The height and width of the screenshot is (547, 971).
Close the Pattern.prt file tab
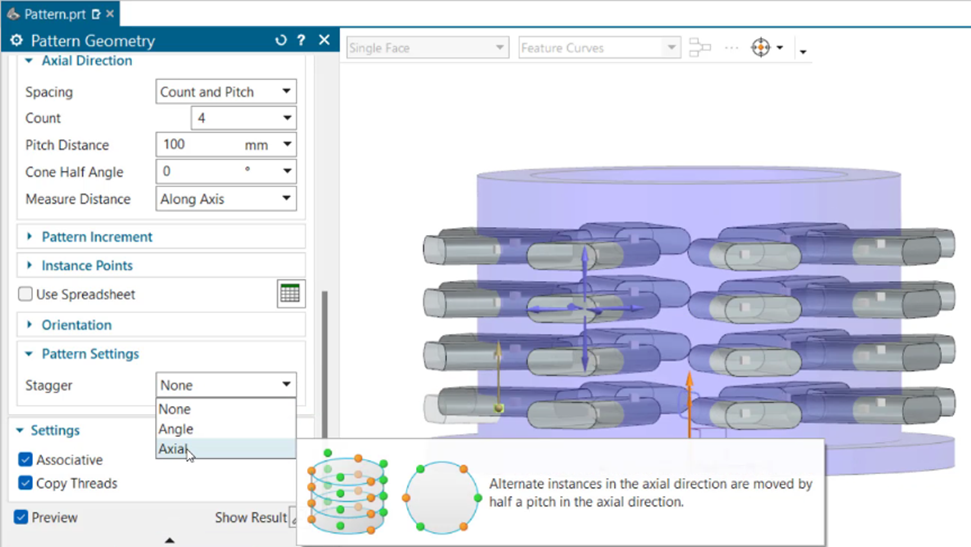tap(110, 14)
